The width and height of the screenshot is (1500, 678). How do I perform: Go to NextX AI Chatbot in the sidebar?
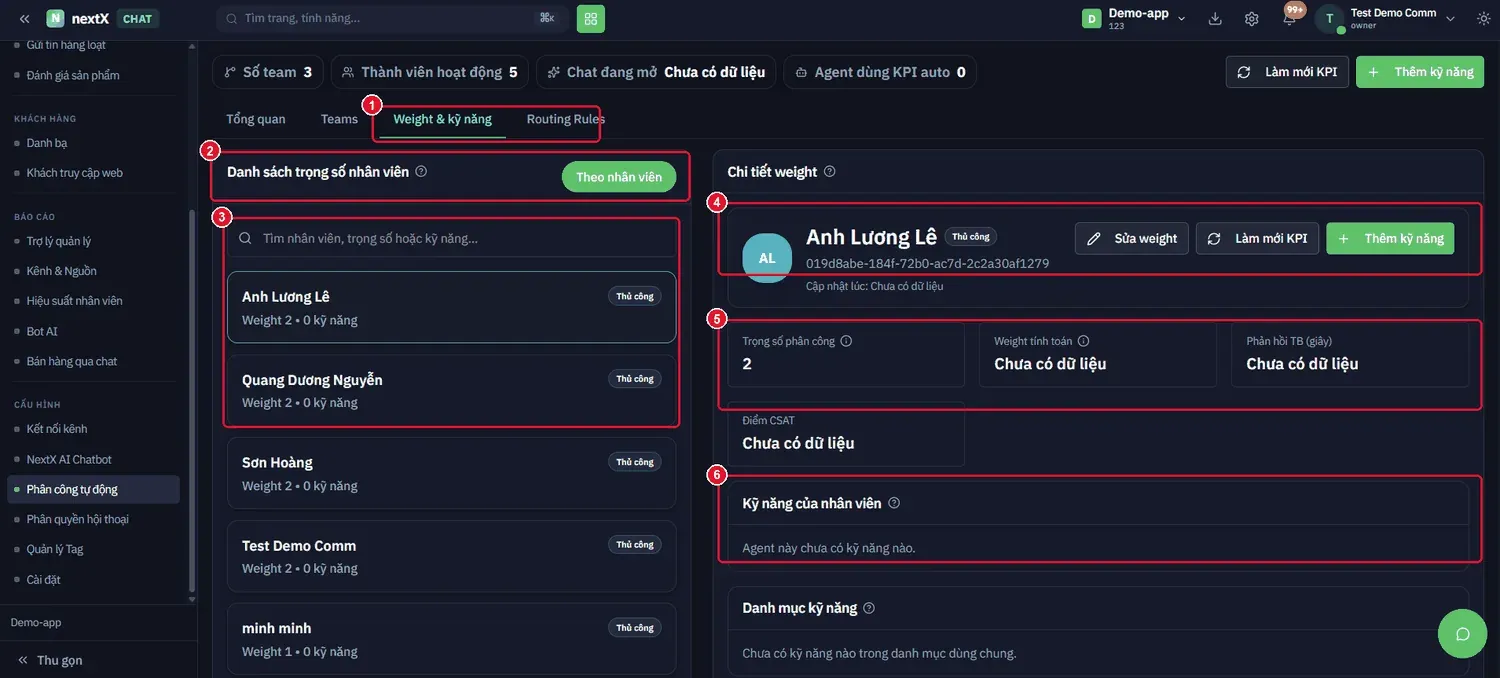point(69,459)
